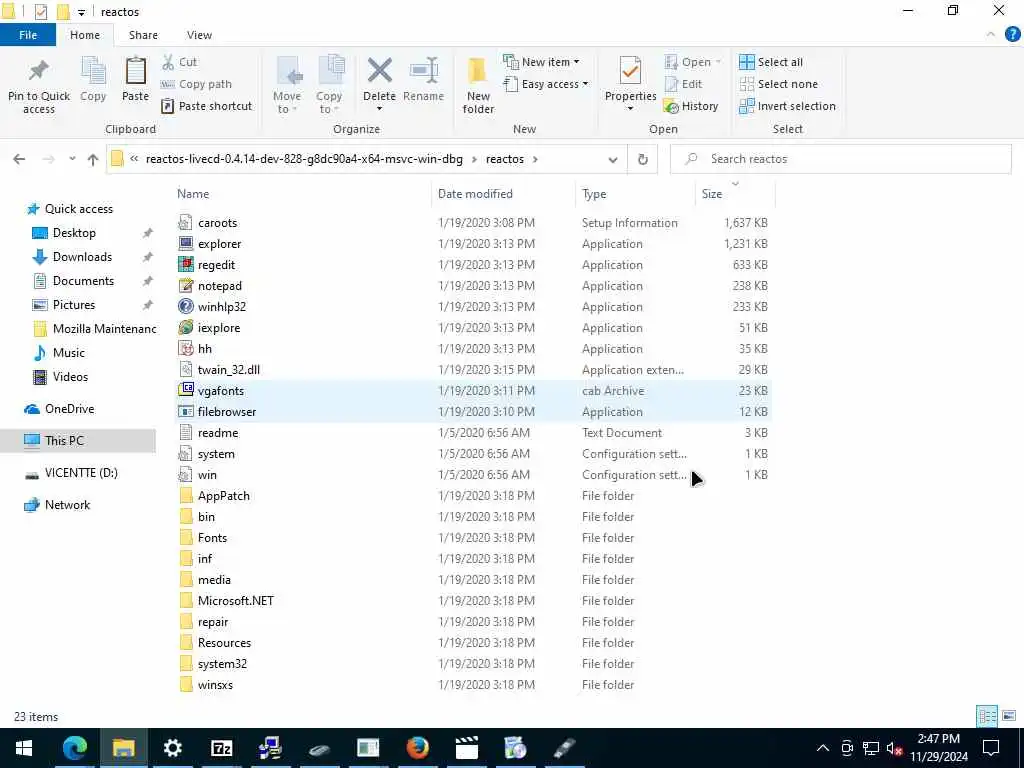Open file History

pyautogui.click(x=691, y=106)
